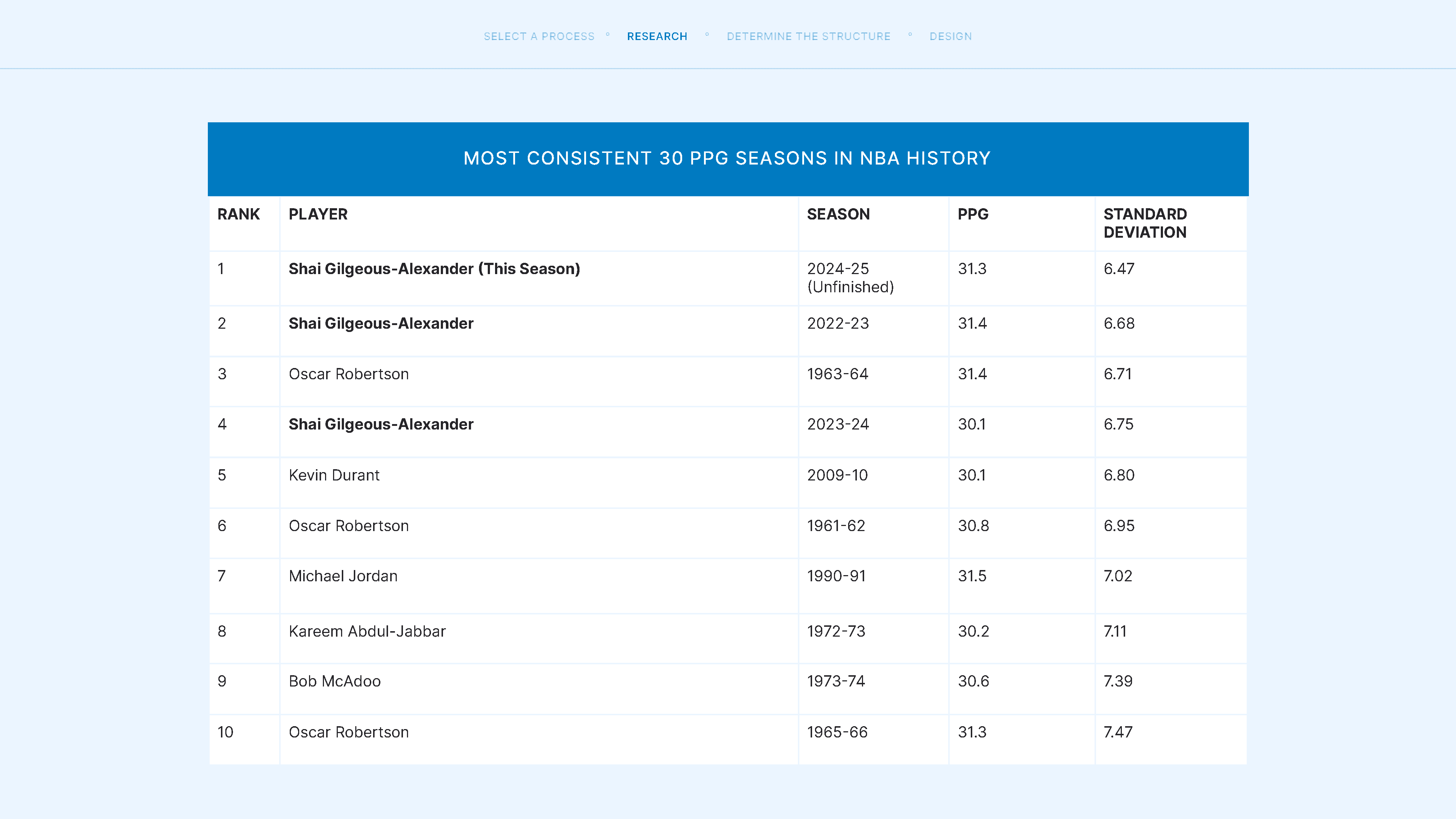Viewport: 1456px width, 819px height.
Task: Click the 6.47 standard deviation cell
Action: coord(1119,269)
